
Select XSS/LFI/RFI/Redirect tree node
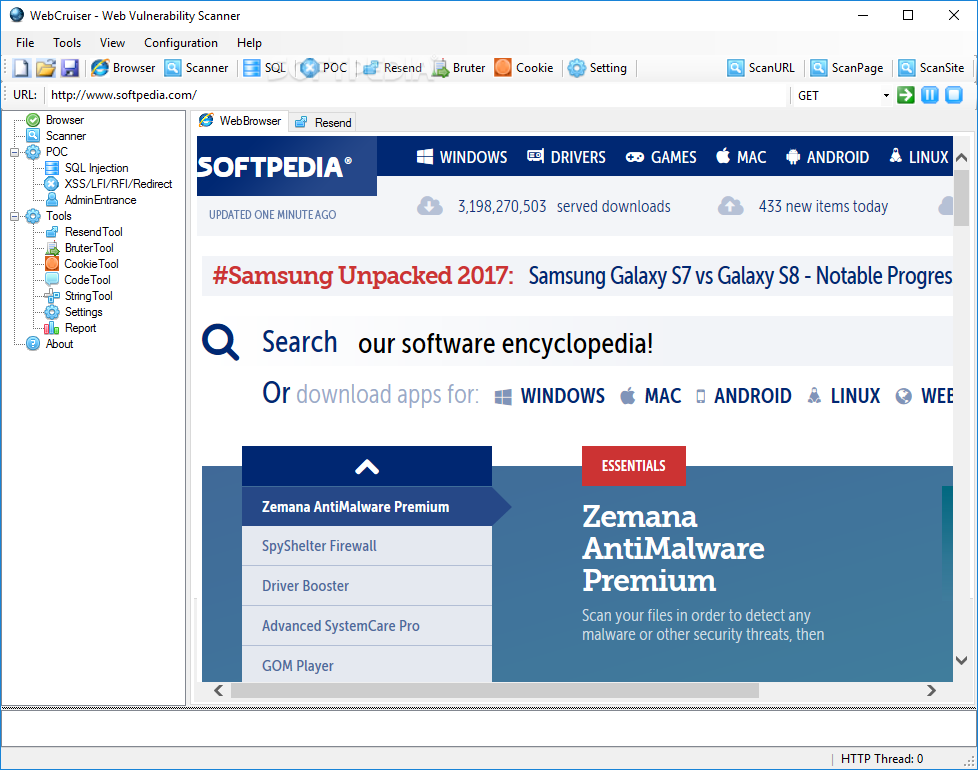[x=118, y=184]
